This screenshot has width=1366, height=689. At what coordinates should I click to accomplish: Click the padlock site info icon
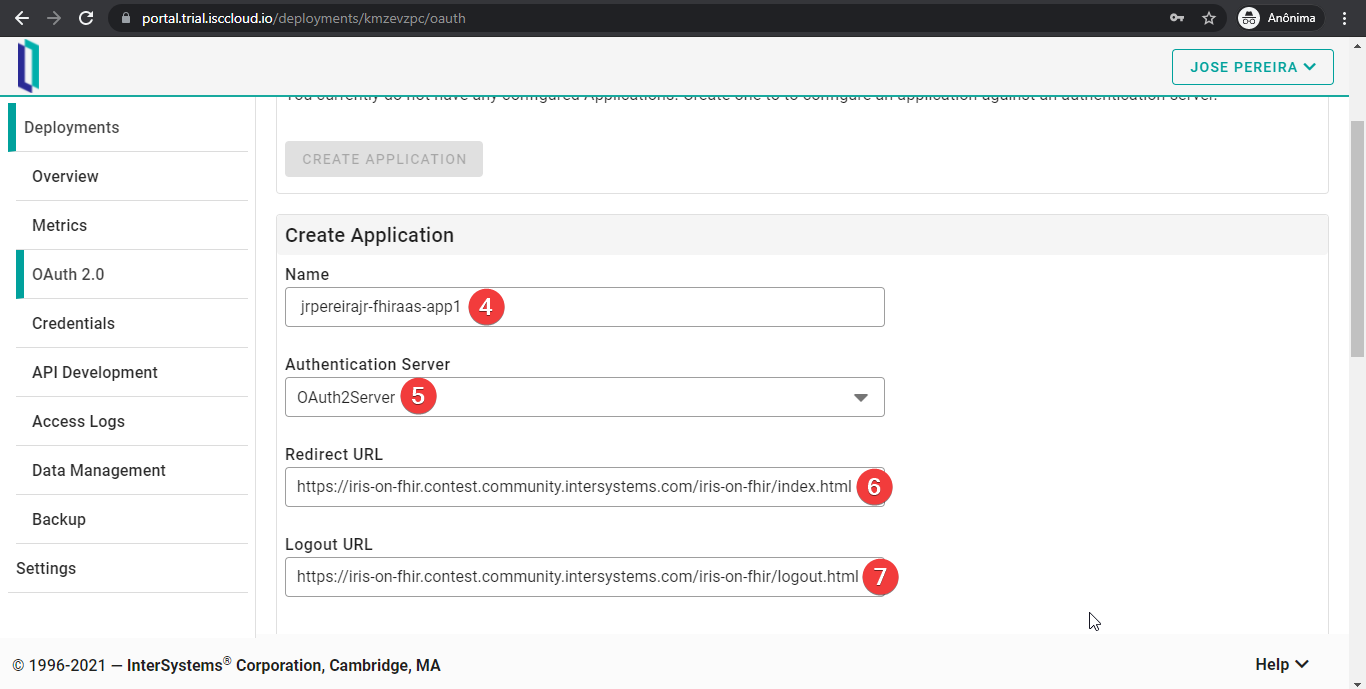[125, 18]
